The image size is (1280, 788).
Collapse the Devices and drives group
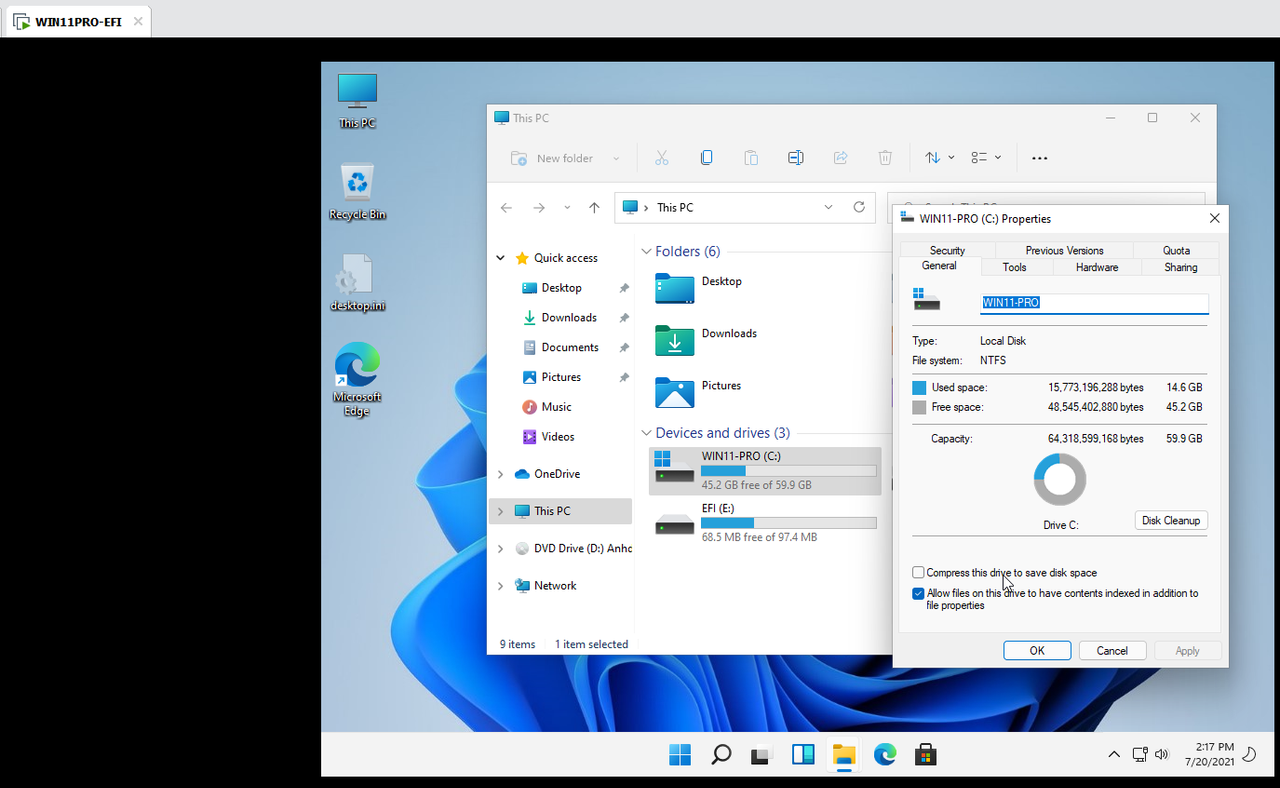[647, 434]
